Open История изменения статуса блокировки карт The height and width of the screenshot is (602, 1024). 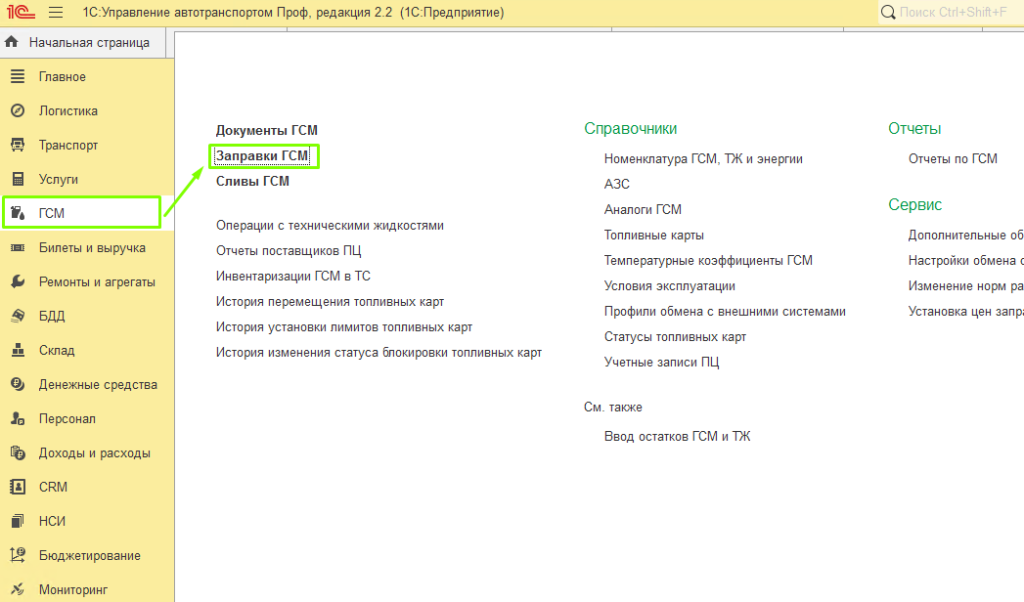379,353
